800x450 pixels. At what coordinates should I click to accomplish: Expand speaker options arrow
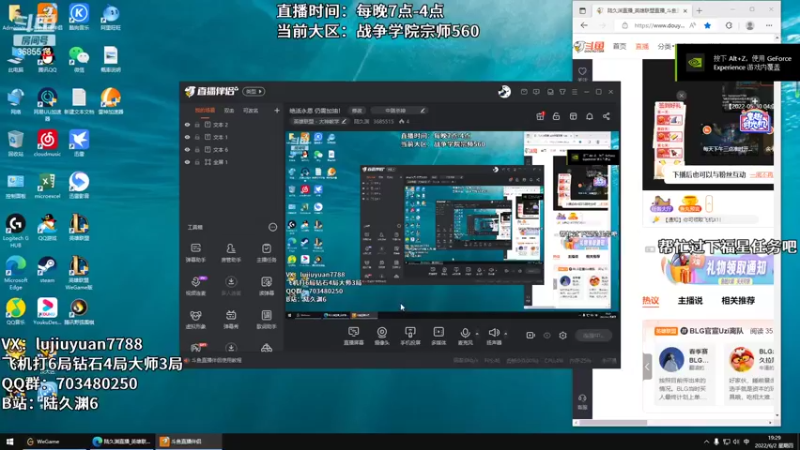[506, 334]
